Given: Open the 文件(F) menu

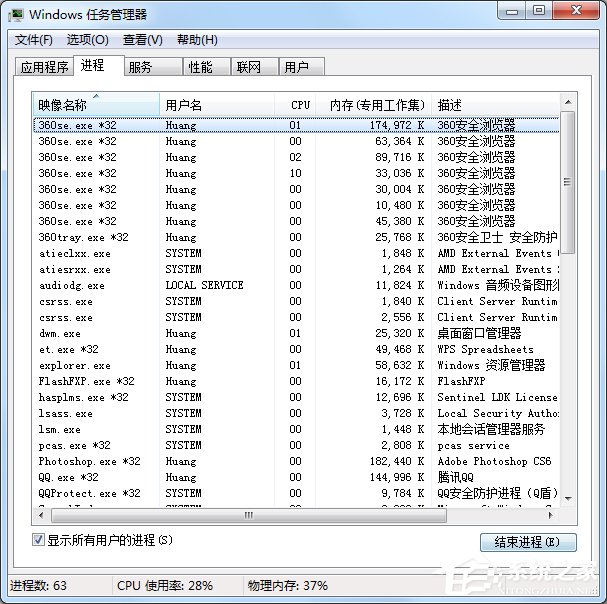Looking at the screenshot, I should pyautogui.click(x=33, y=39).
